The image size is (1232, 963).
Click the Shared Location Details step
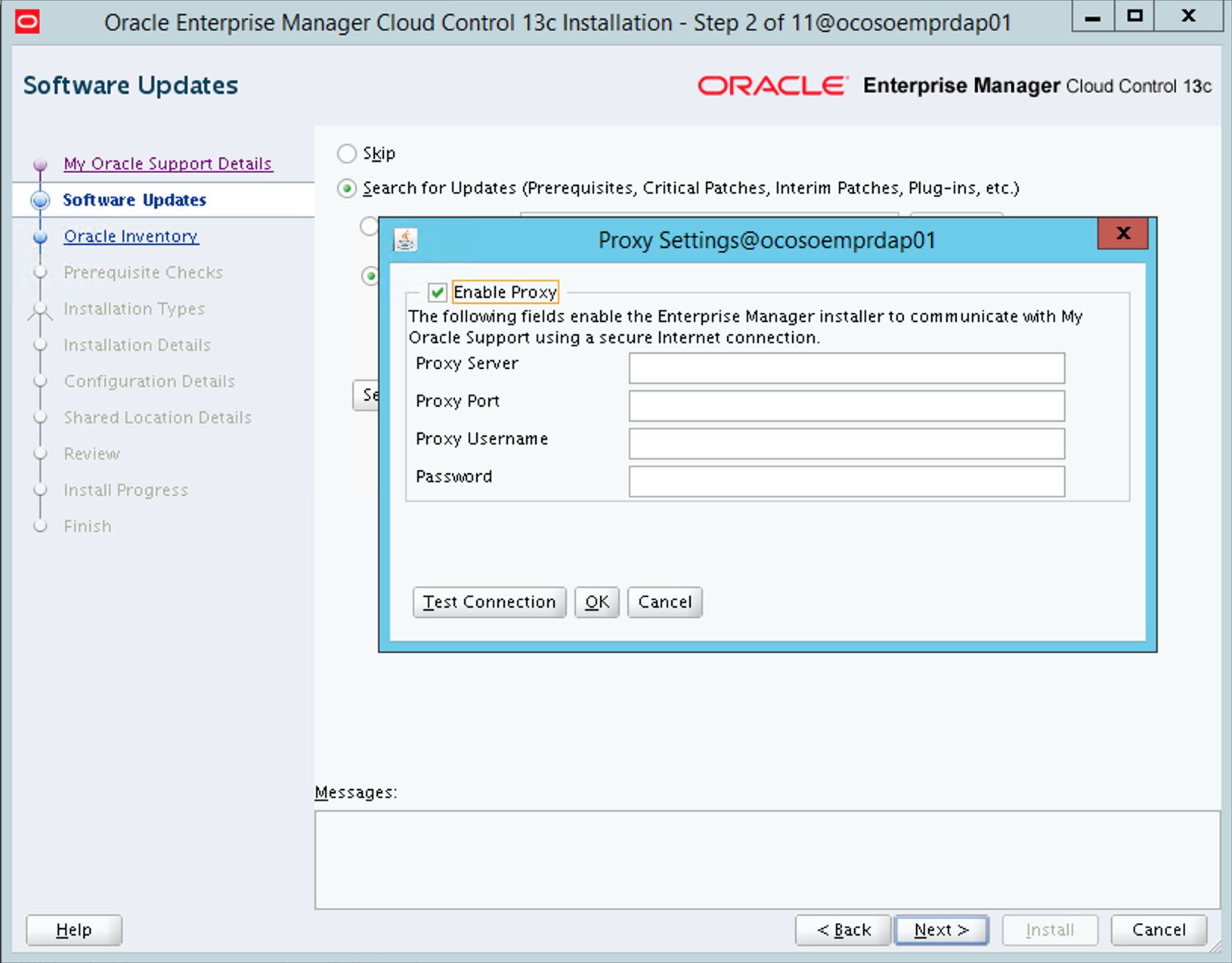click(158, 418)
